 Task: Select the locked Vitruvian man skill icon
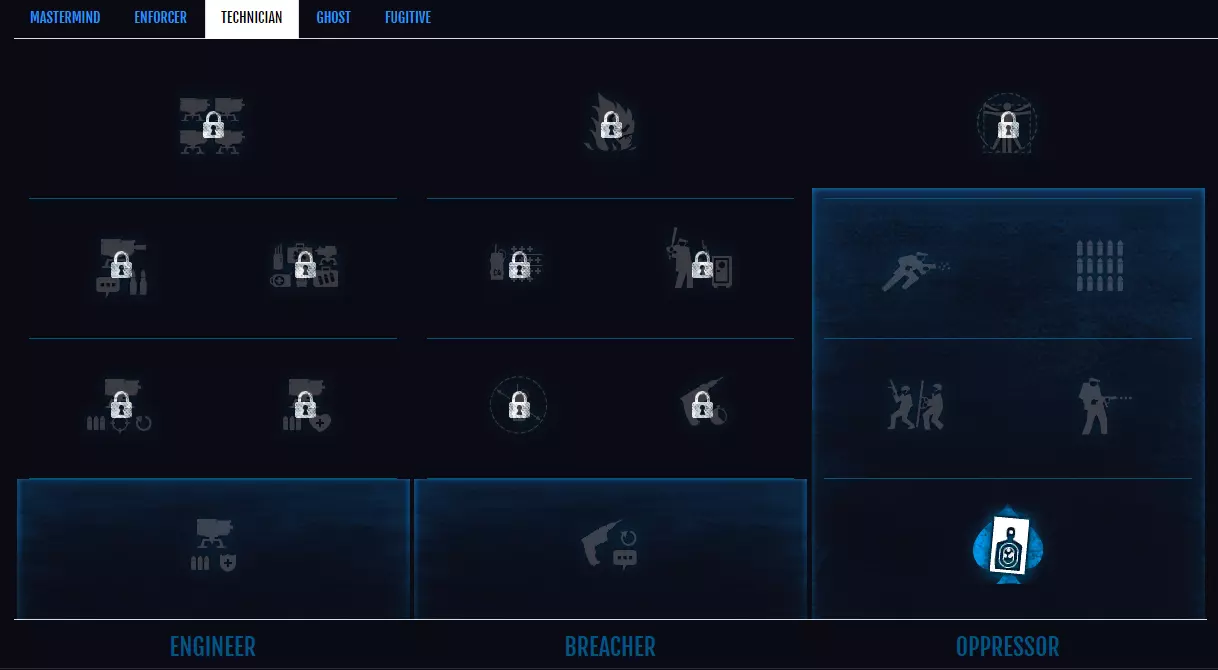(1007, 124)
